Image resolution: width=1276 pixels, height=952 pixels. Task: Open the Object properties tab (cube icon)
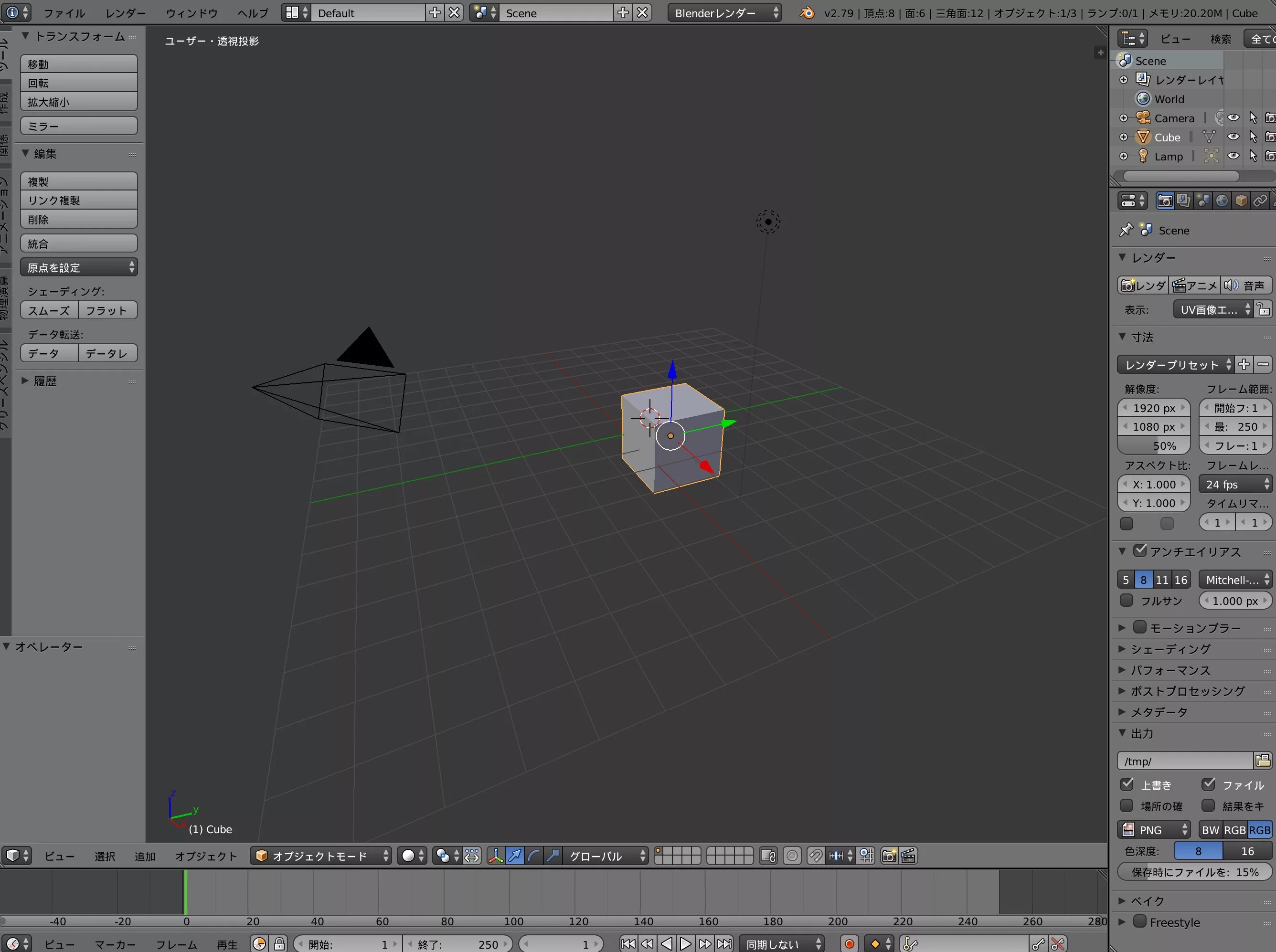coord(1242,200)
